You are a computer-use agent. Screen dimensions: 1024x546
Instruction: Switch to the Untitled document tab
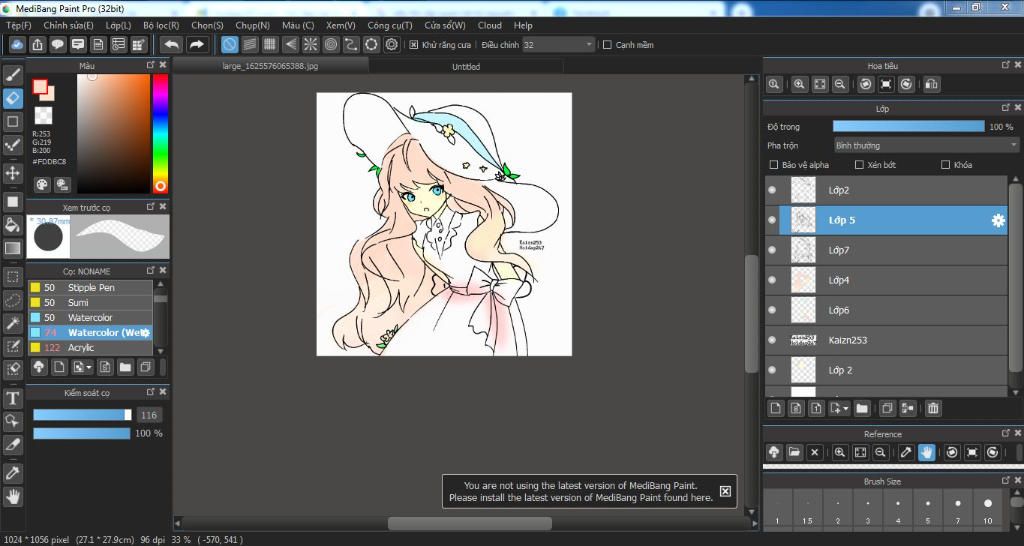[466, 67]
